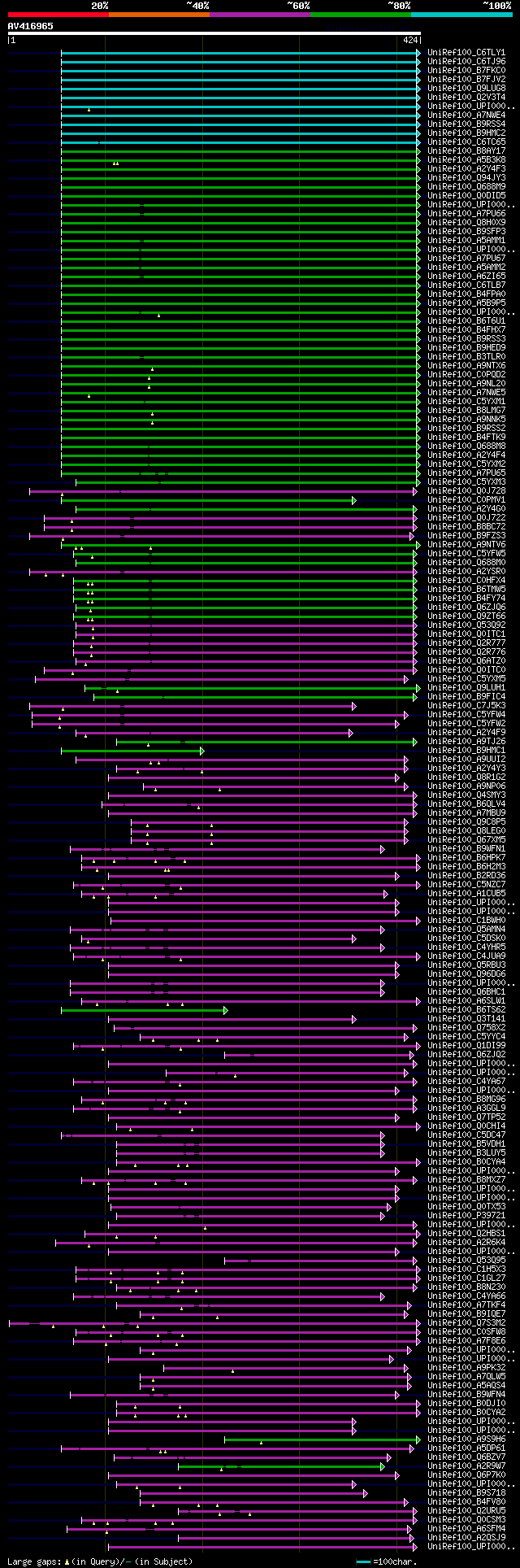Select label UniRef100_C1H5X3

(466, 1269)
